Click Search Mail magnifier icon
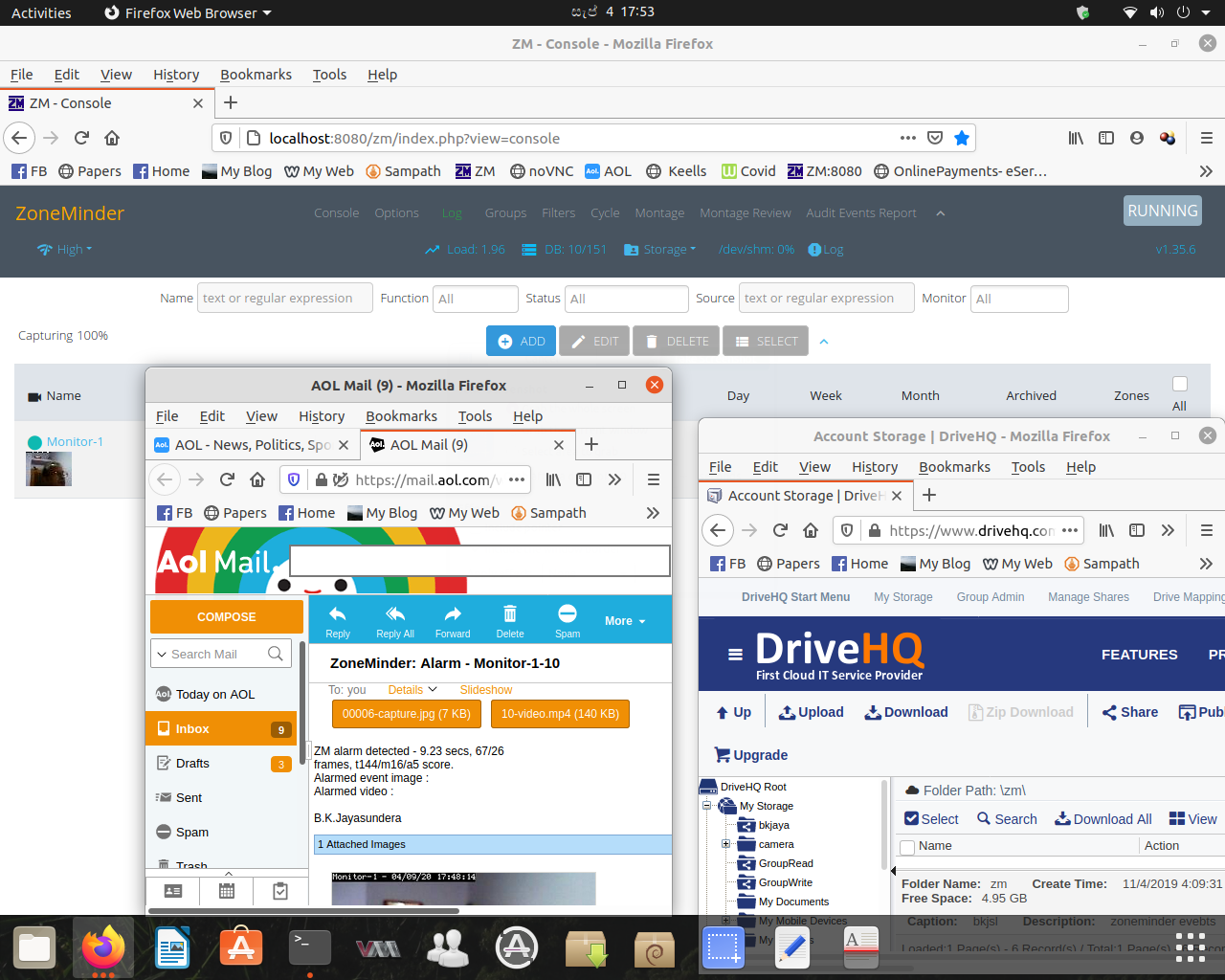The height and width of the screenshot is (980, 1225). [x=276, y=654]
